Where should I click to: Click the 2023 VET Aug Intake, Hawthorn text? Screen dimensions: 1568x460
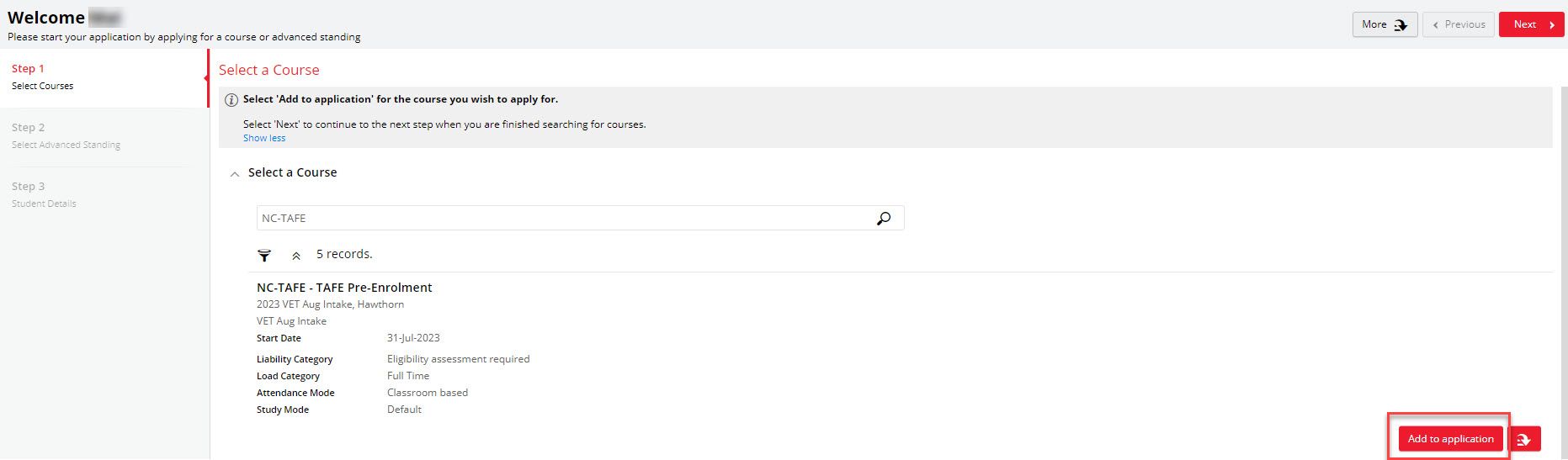[330, 304]
